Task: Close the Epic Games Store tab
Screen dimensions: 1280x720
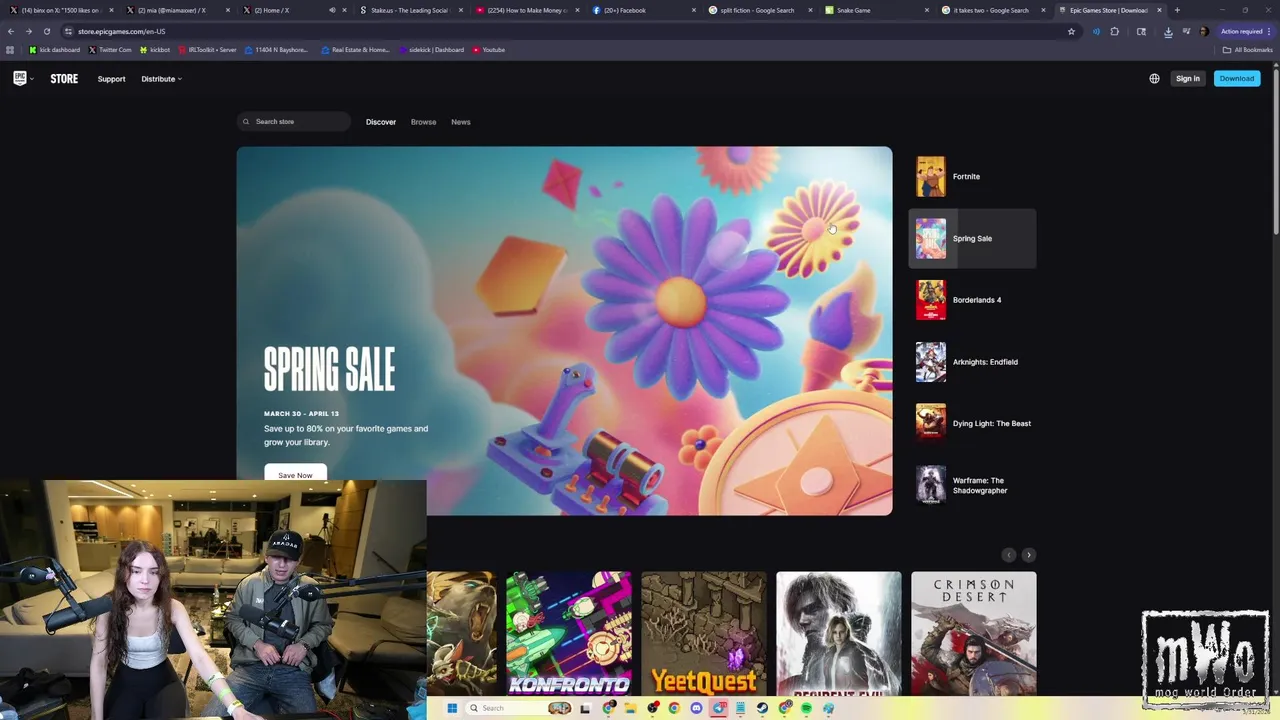Action: coord(1160,10)
